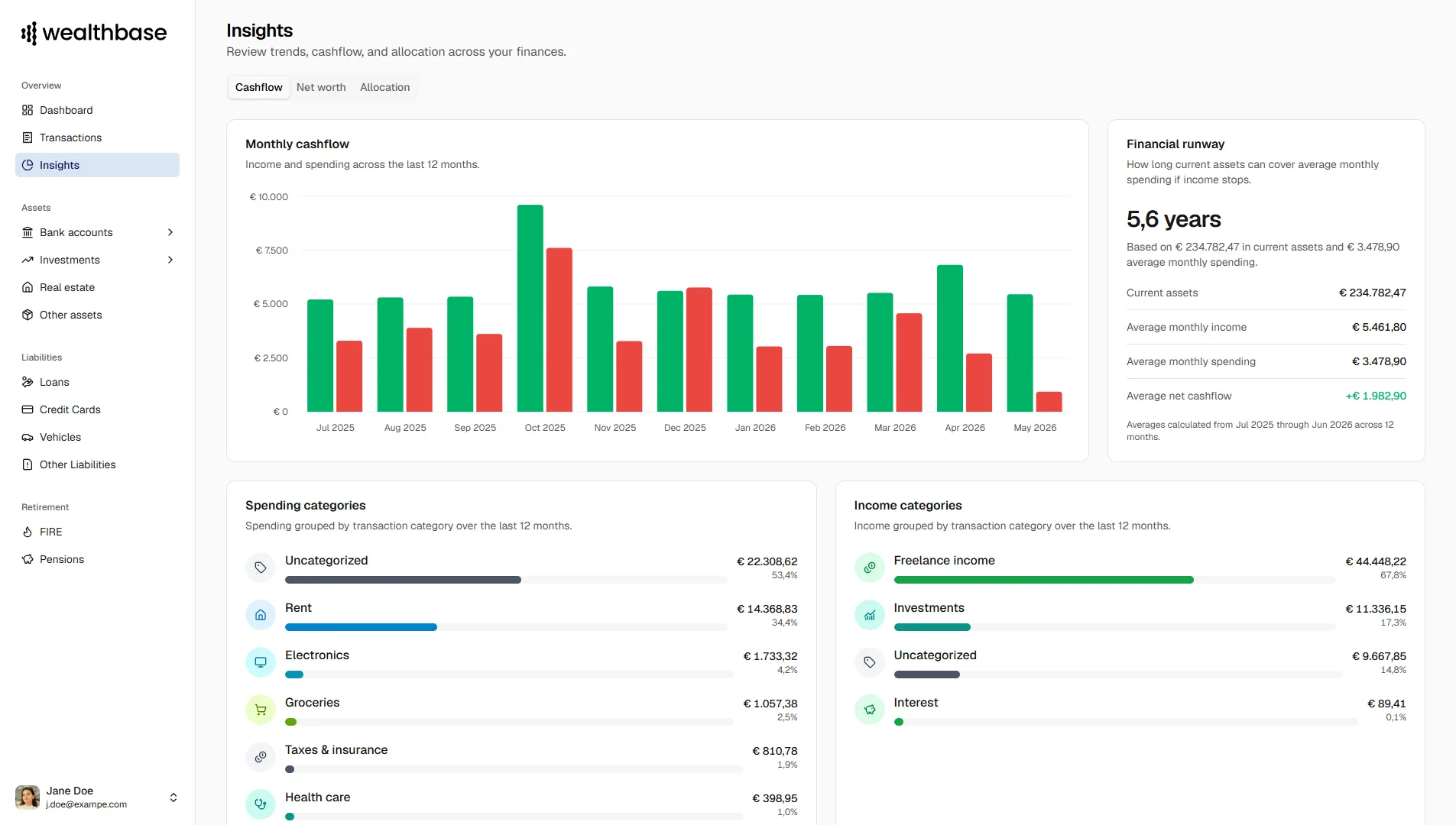
Task: Click the Uncategorized spending tag icon
Action: pos(261,568)
